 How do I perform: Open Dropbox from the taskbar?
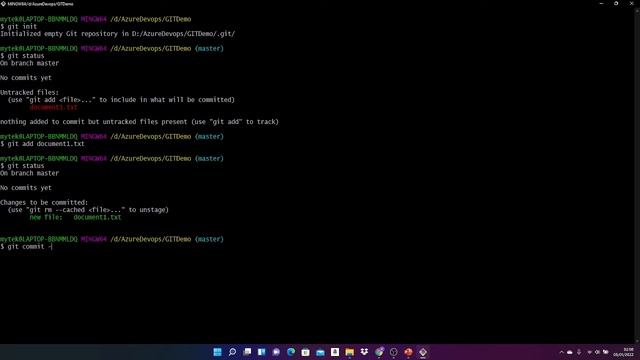pos(364,352)
